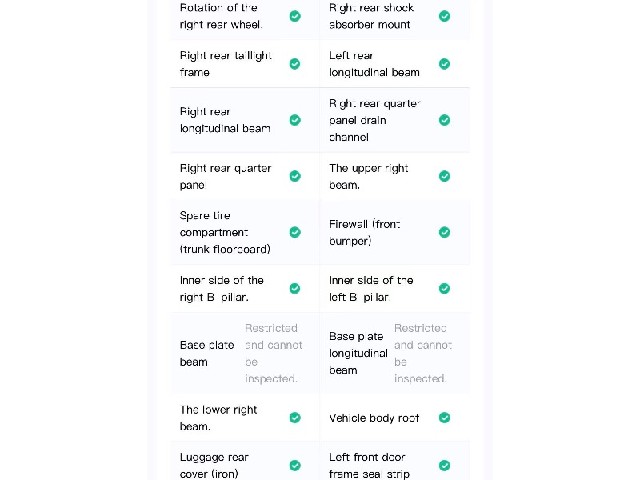Click check icon for quarter panel drain channel
The height and width of the screenshot is (480, 640).
coord(444,120)
